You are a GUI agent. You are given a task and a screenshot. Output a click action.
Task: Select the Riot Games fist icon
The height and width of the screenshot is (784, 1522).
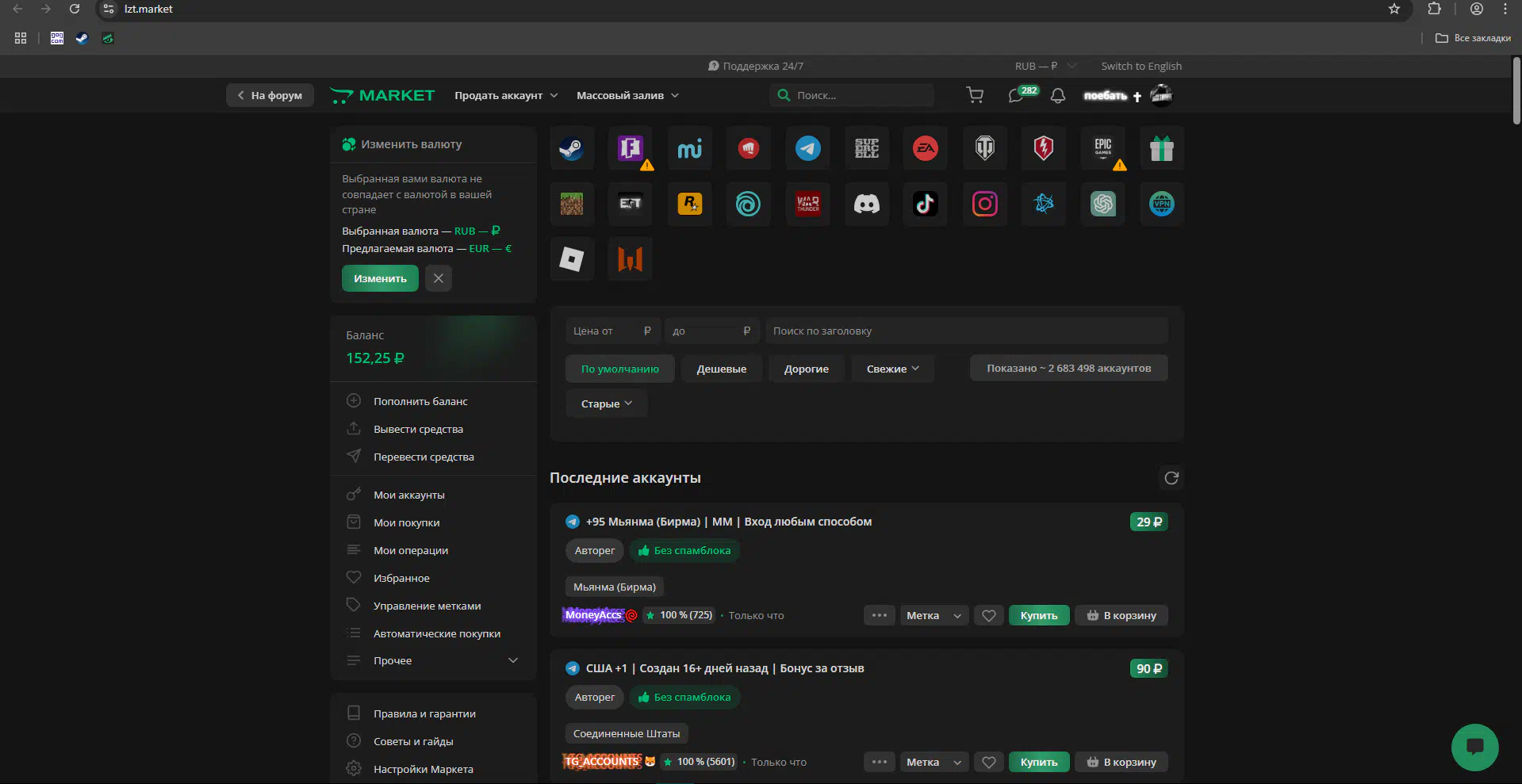(x=749, y=148)
